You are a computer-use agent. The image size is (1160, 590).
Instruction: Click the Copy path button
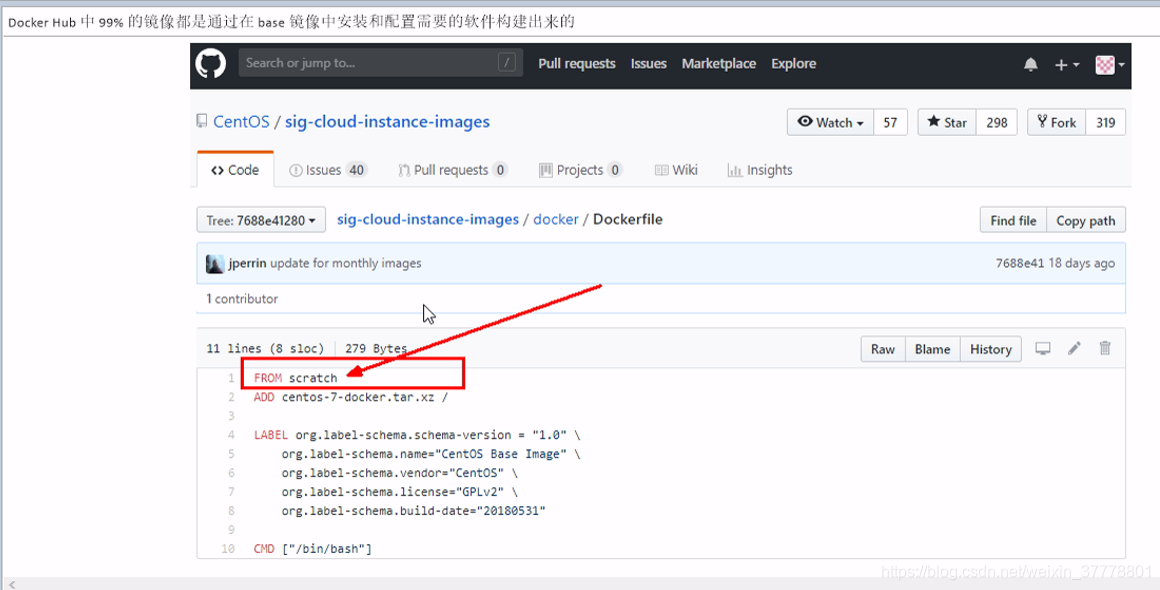(x=1085, y=220)
